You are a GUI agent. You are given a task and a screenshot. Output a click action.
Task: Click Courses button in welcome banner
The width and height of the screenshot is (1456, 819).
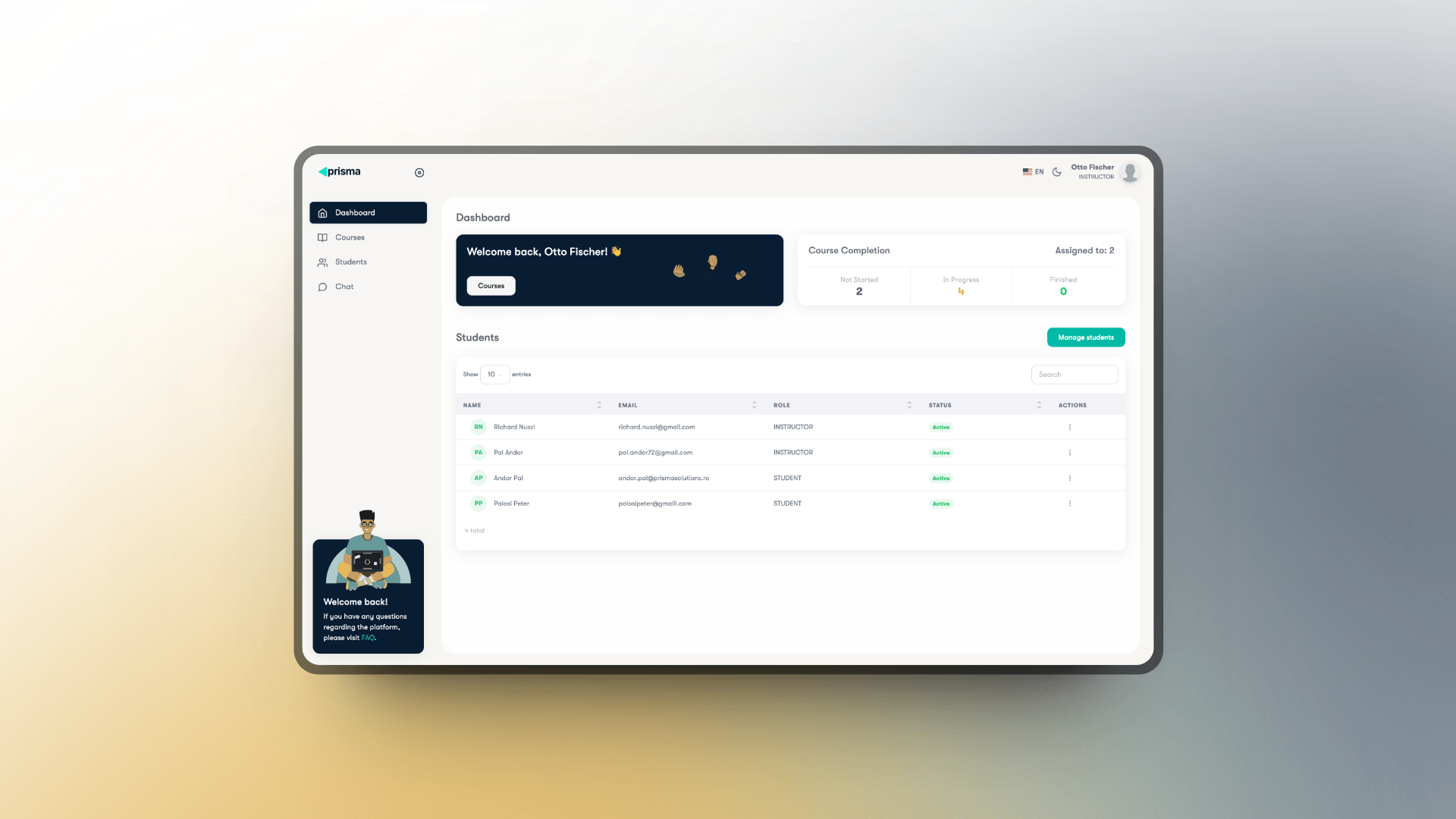click(x=491, y=285)
